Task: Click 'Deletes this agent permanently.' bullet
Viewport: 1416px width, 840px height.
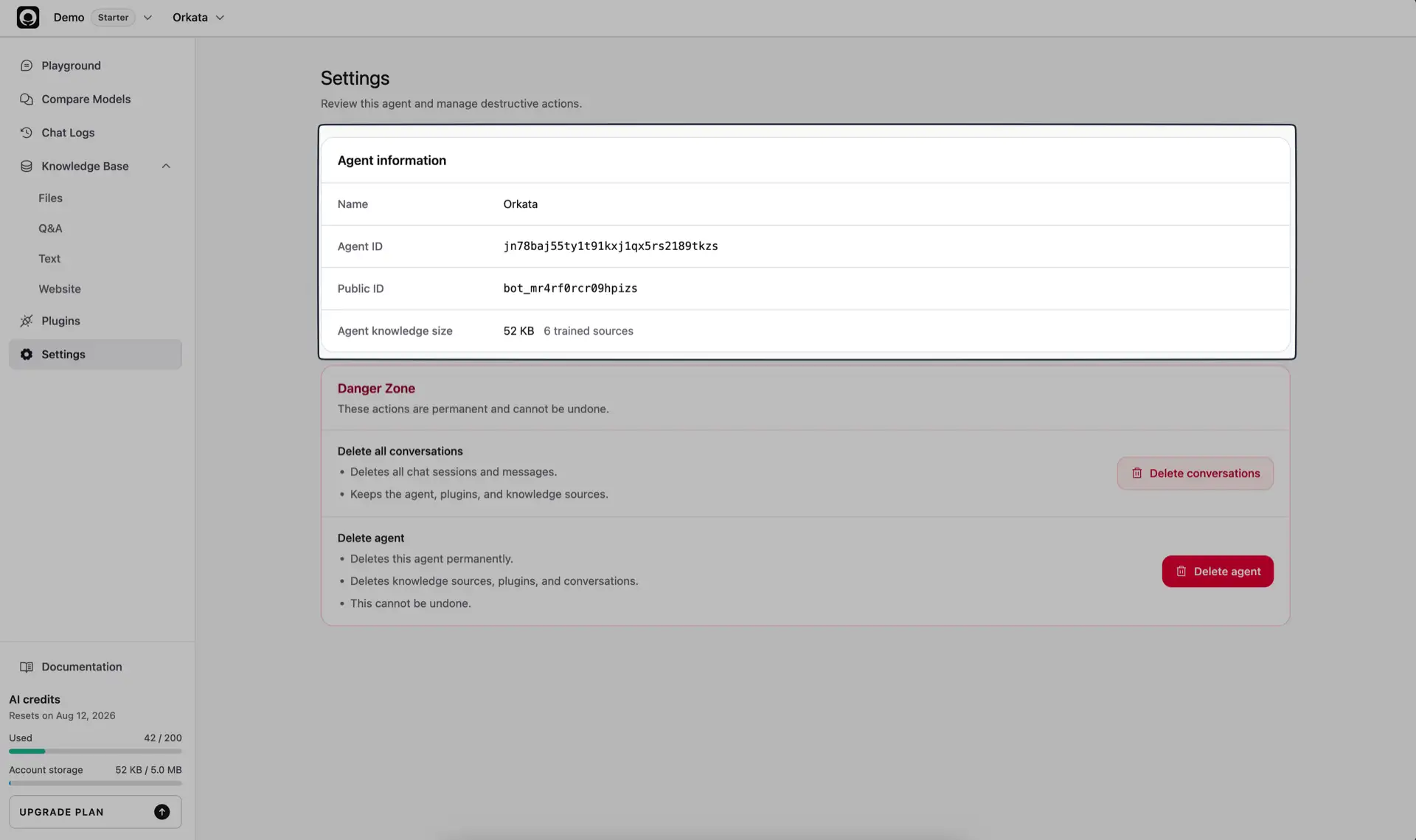Action: [x=431, y=559]
